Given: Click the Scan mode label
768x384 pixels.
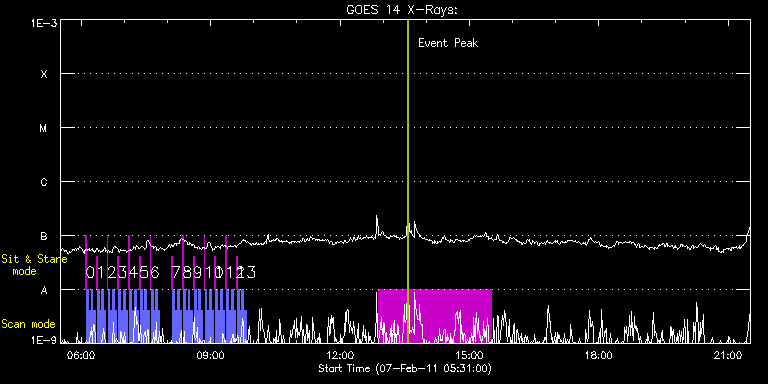Looking at the screenshot, I should click(x=28, y=324).
